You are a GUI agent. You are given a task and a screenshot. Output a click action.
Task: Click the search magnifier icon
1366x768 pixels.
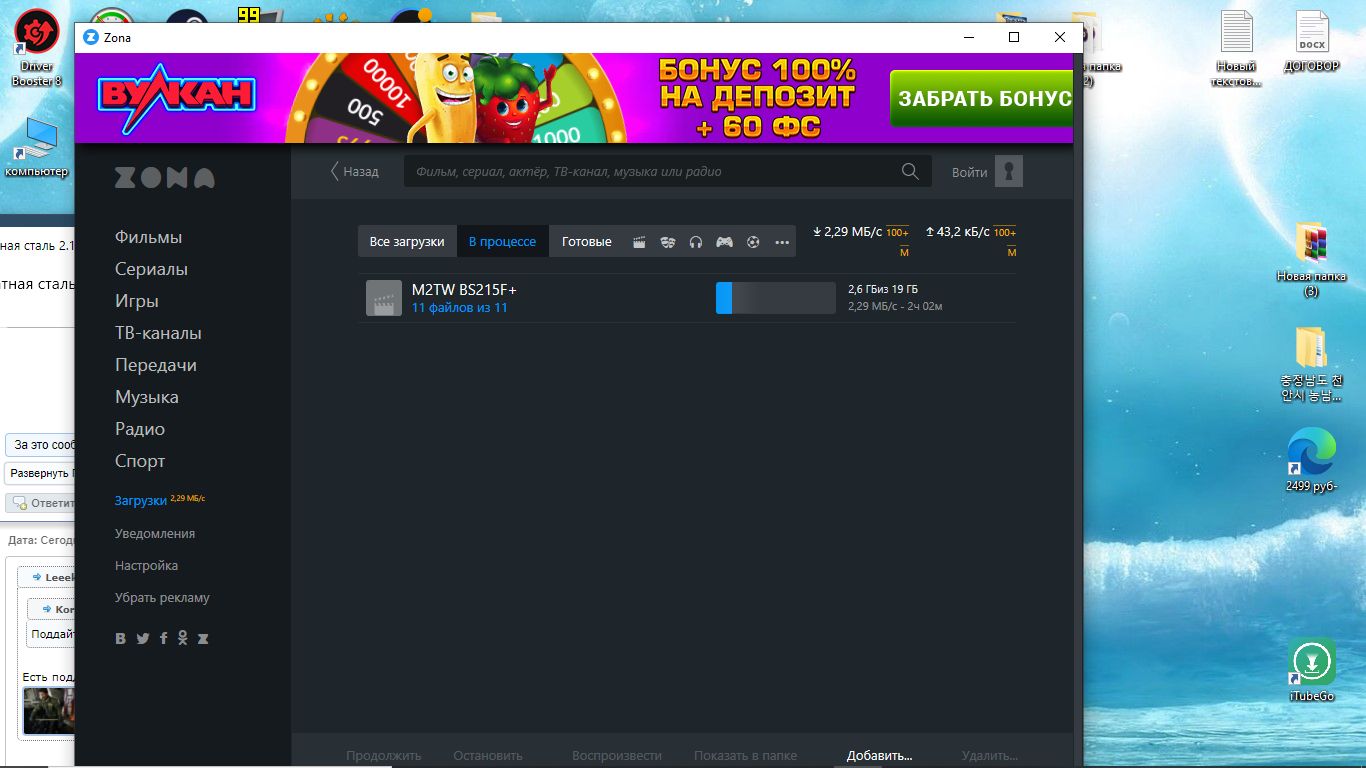(x=910, y=171)
